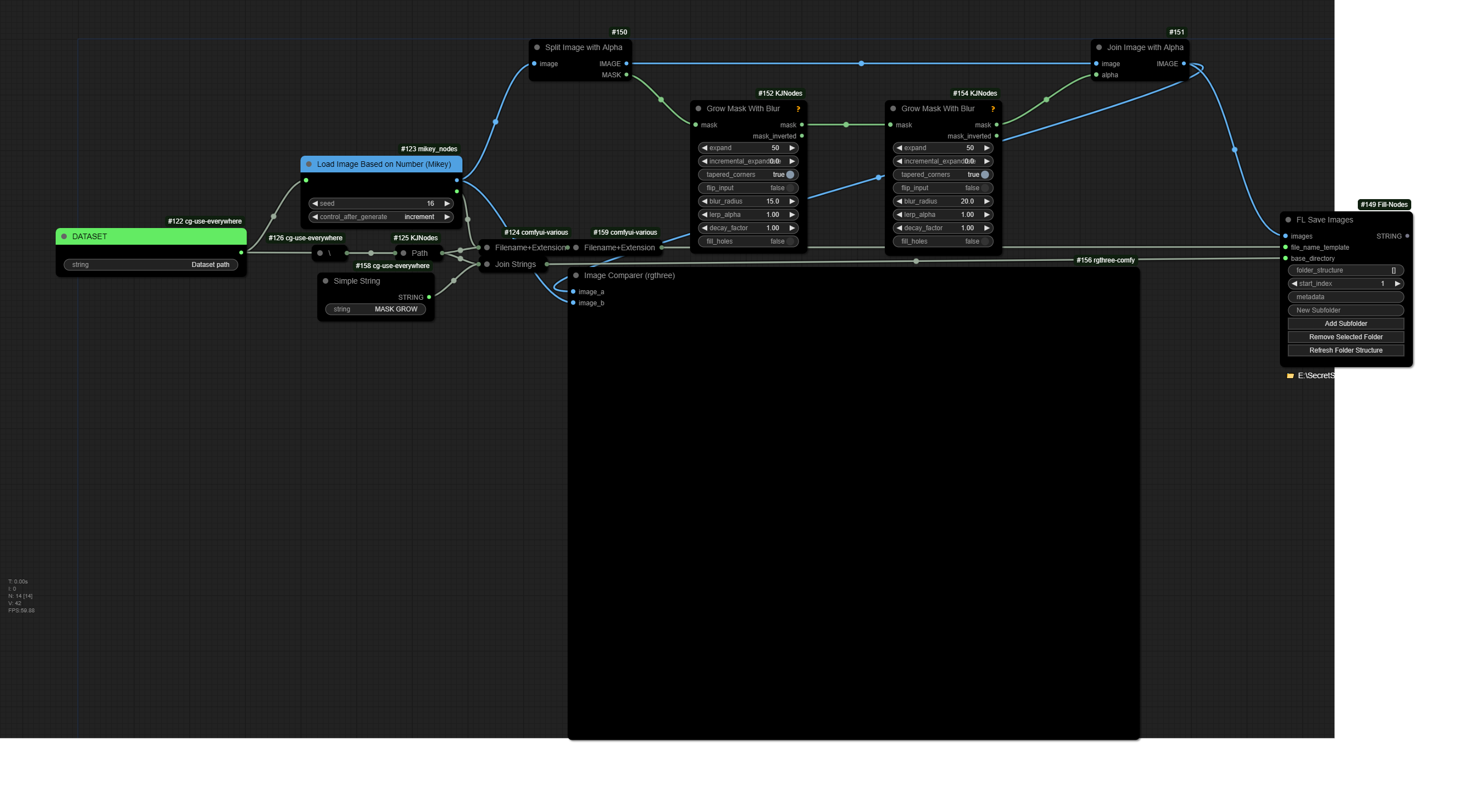
Task: Collapse the DATASET node via its title dot
Action: click(x=64, y=236)
